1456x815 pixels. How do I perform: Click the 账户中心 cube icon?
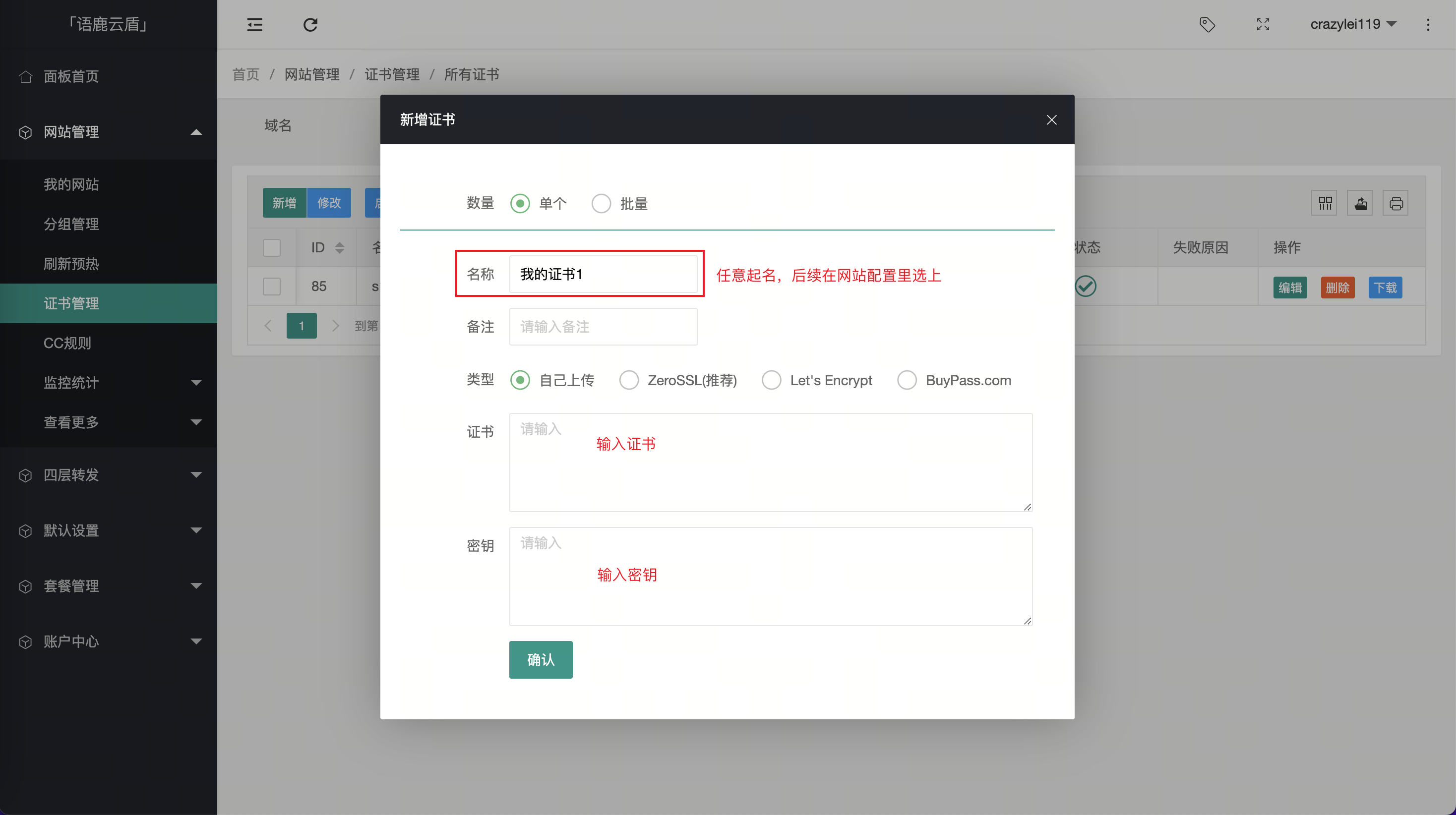pos(25,641)
